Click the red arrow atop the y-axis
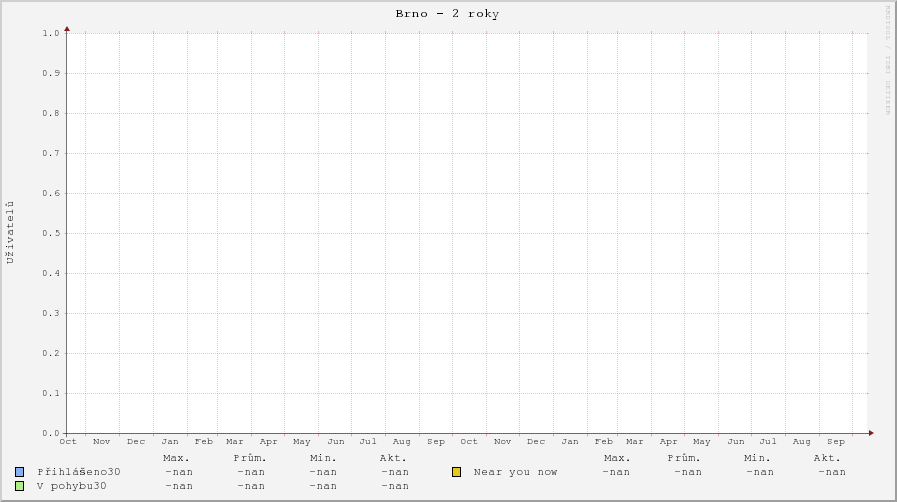This screenshot has height=502, width=897. click(67, 28)
